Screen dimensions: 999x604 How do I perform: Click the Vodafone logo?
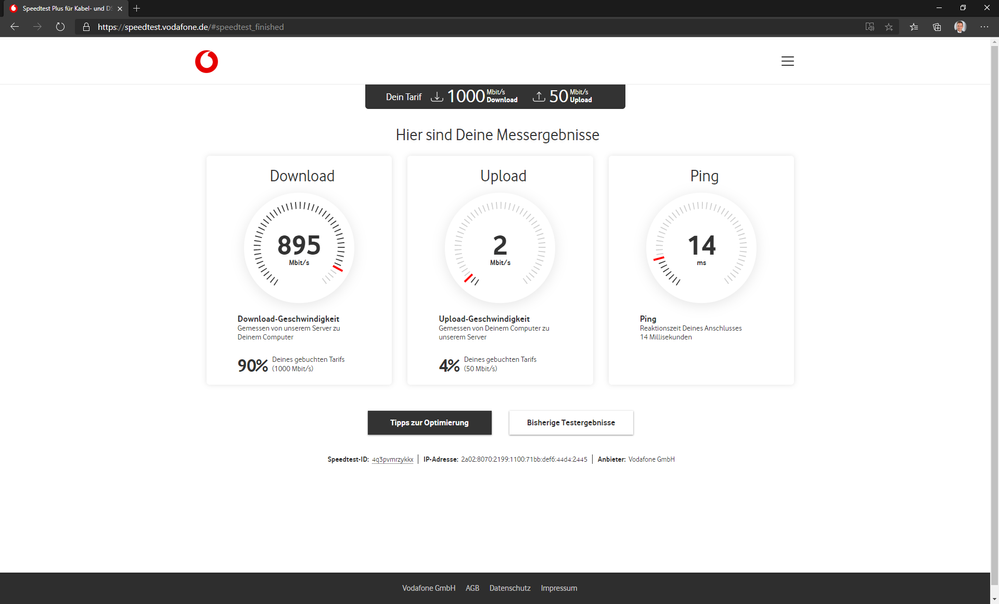pos(206,60)
